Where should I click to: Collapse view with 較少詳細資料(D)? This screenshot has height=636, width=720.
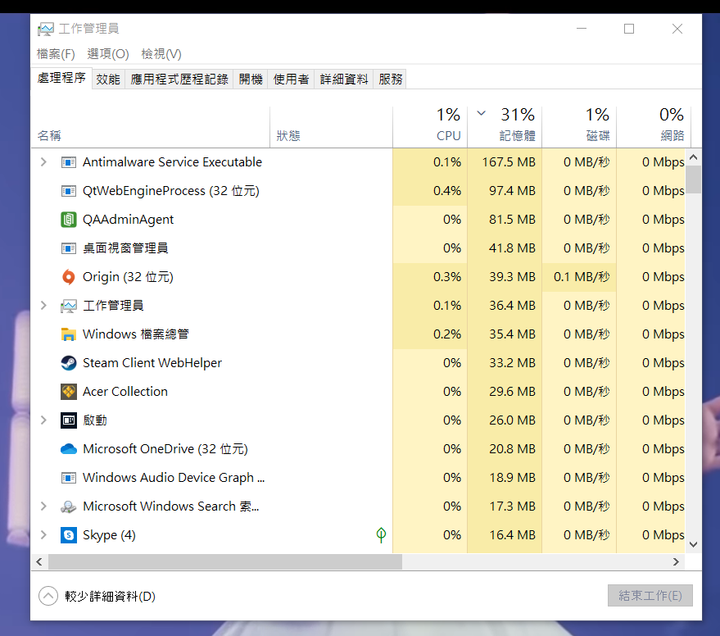(x=97, y=597)
